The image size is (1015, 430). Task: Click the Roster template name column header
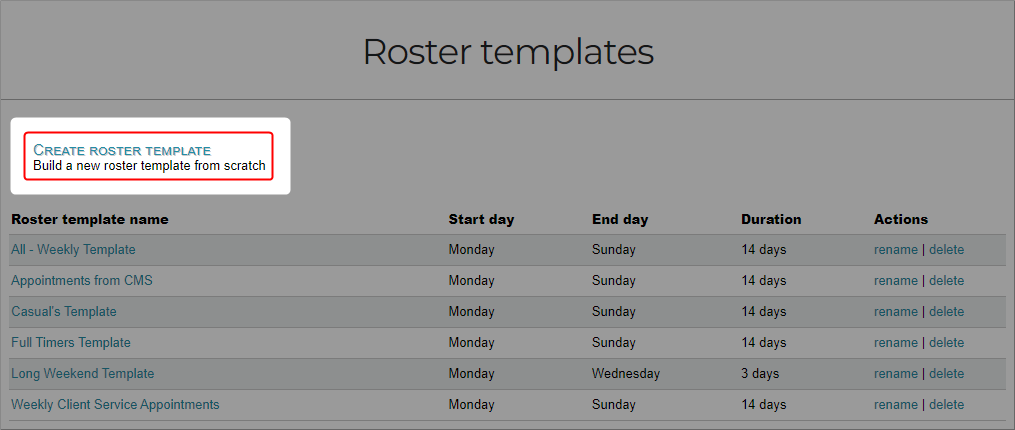(x=89, y=219)
